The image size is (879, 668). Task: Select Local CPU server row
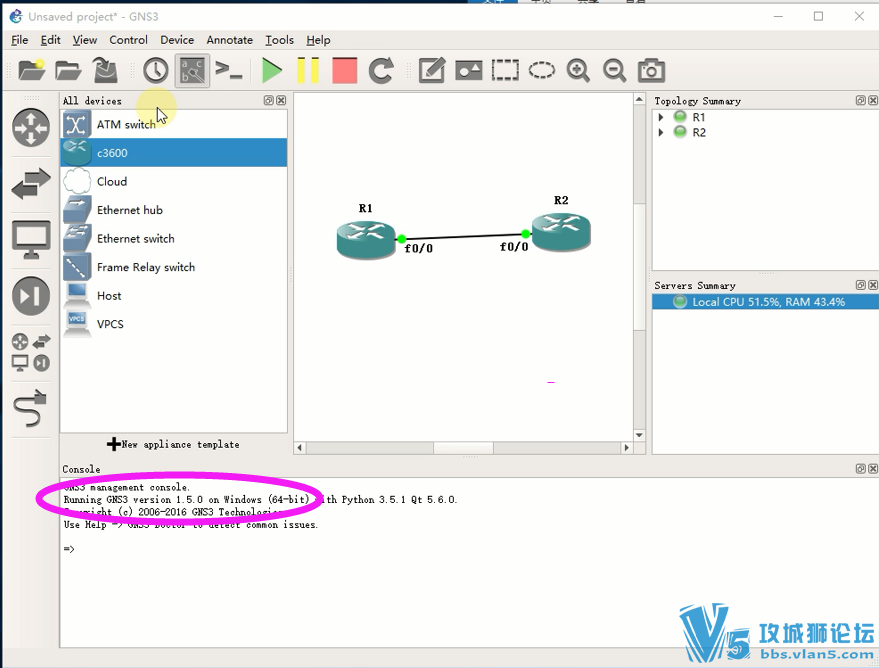[765, 301]
